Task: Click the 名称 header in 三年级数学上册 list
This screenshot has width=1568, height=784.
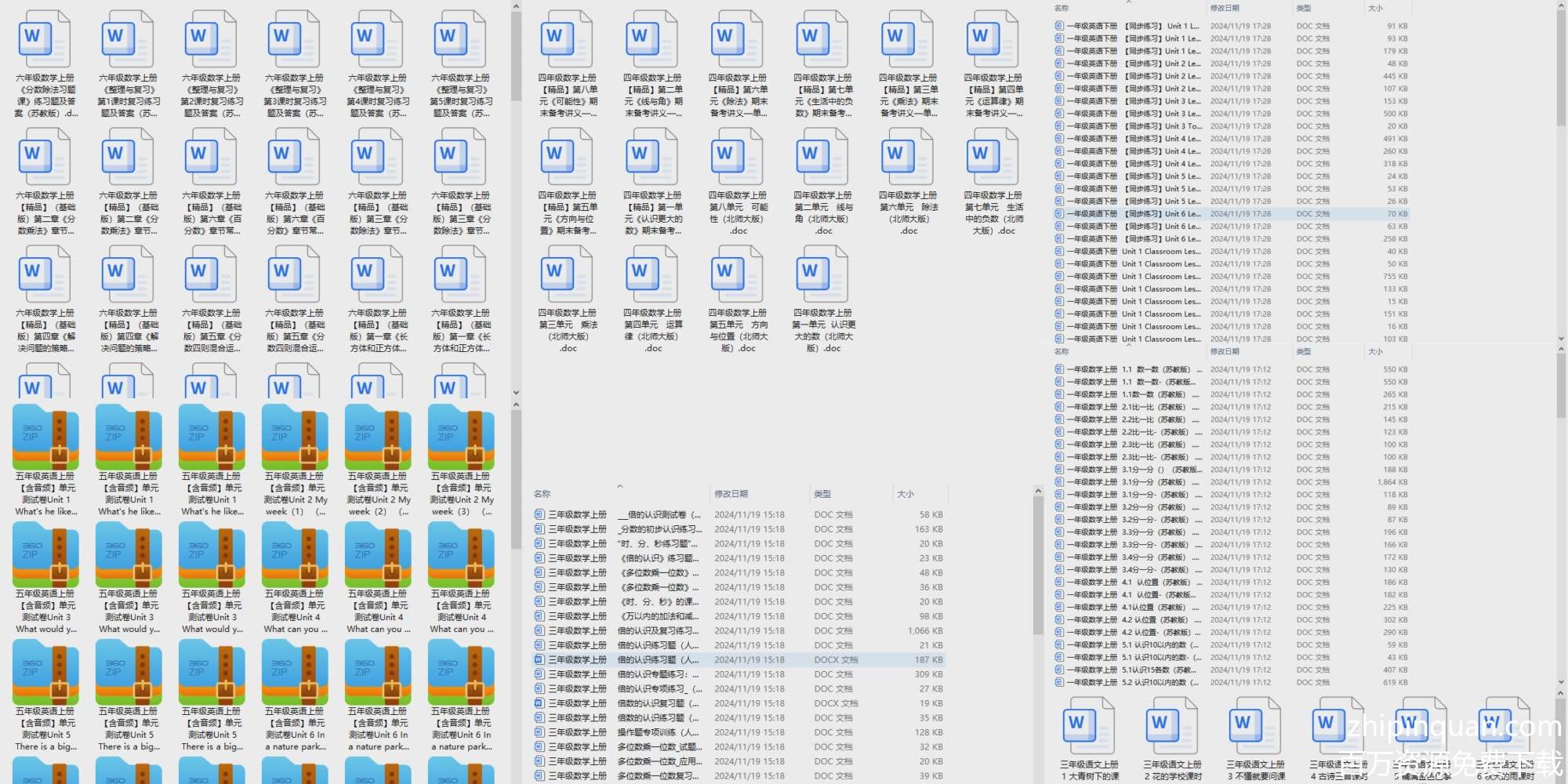Action: coord(543,494)
